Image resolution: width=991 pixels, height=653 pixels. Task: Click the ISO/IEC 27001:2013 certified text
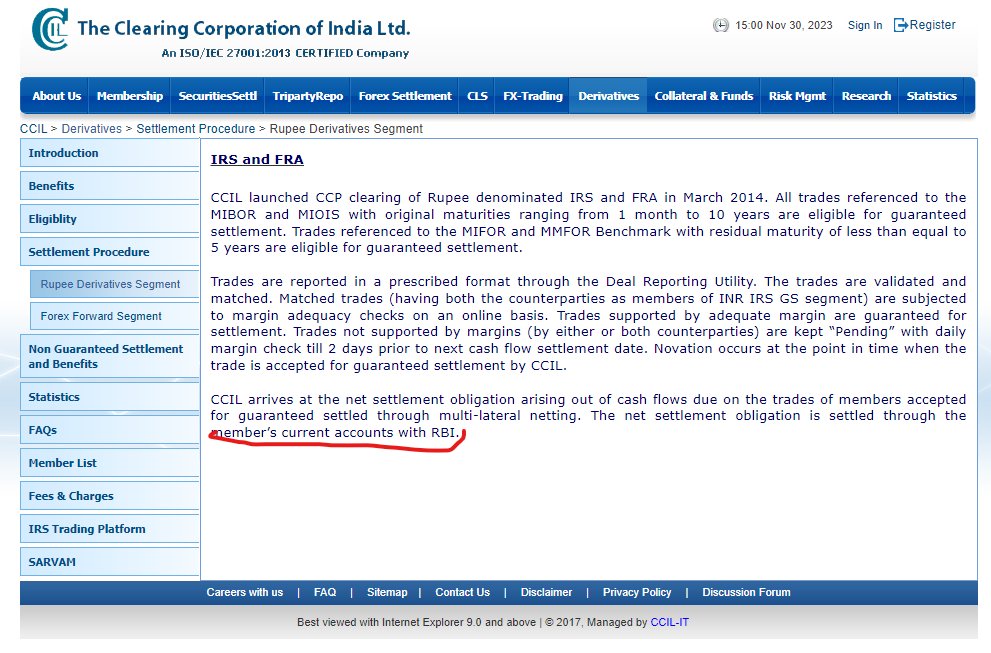(x=285, y=53)
